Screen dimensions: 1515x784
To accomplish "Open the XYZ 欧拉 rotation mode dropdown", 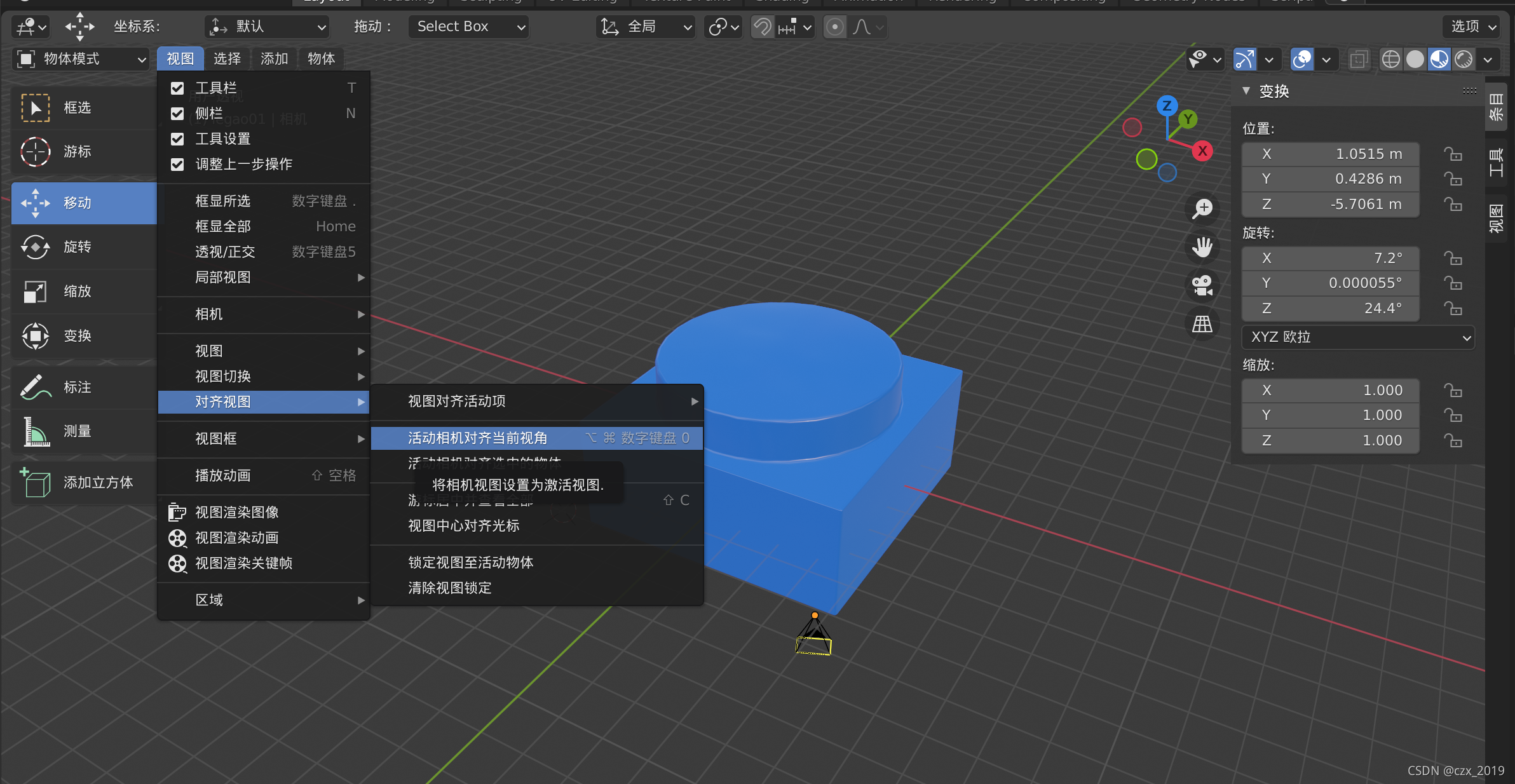I will 1358,337.
